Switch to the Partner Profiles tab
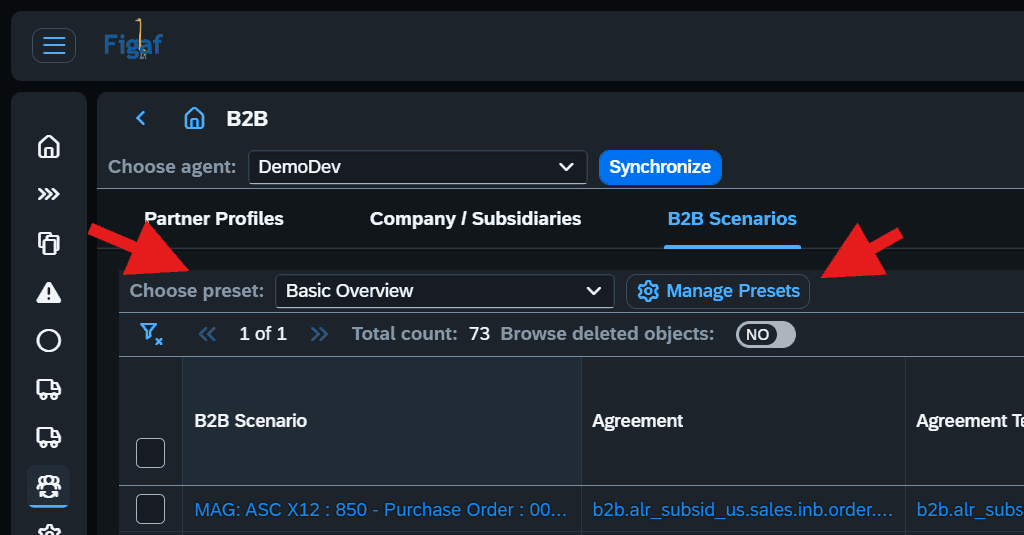Image resolution: width=1024 pixels, height=535 pixels. 214,219
